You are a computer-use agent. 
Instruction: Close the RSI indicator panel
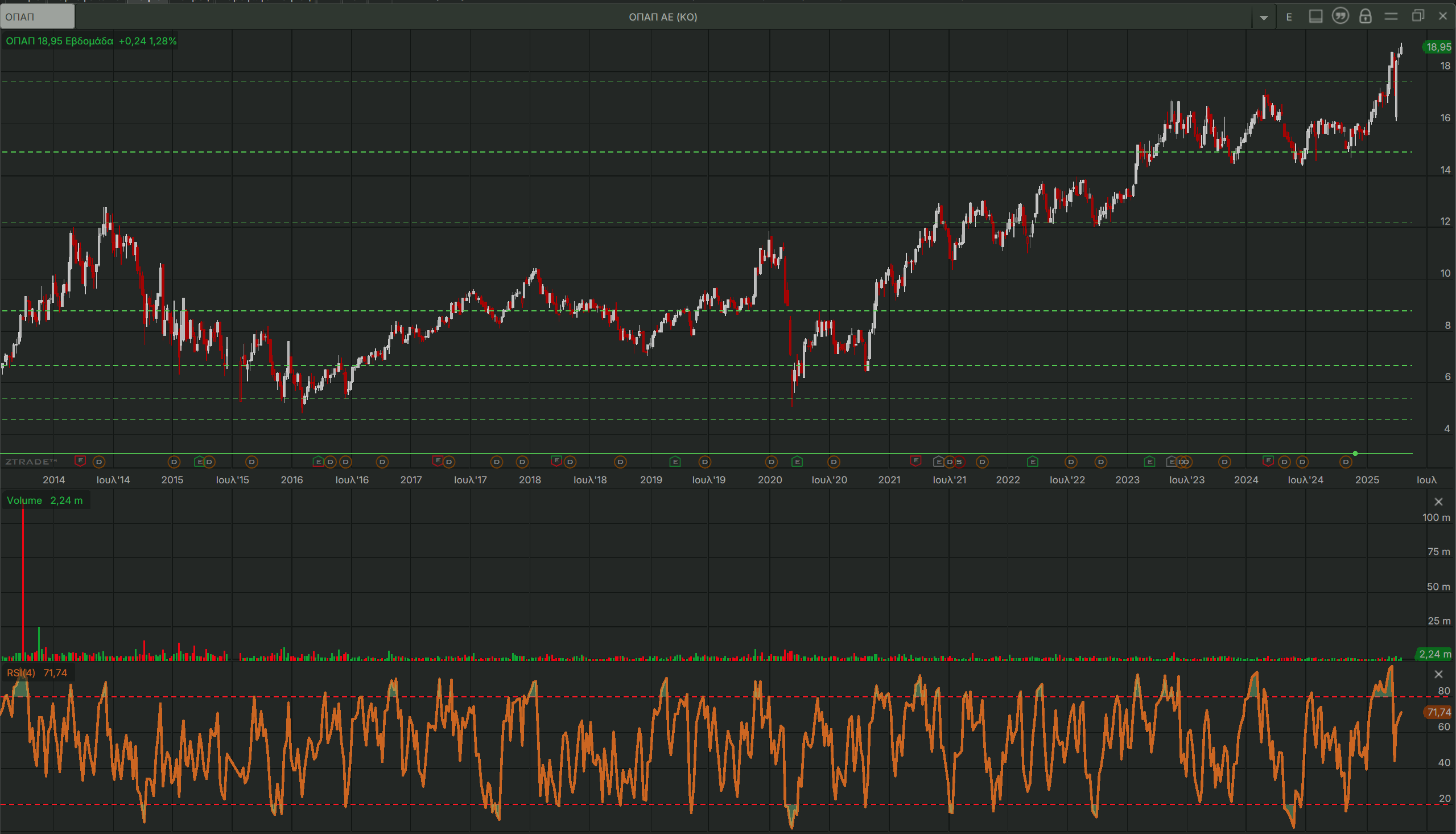click(1438, 674)
